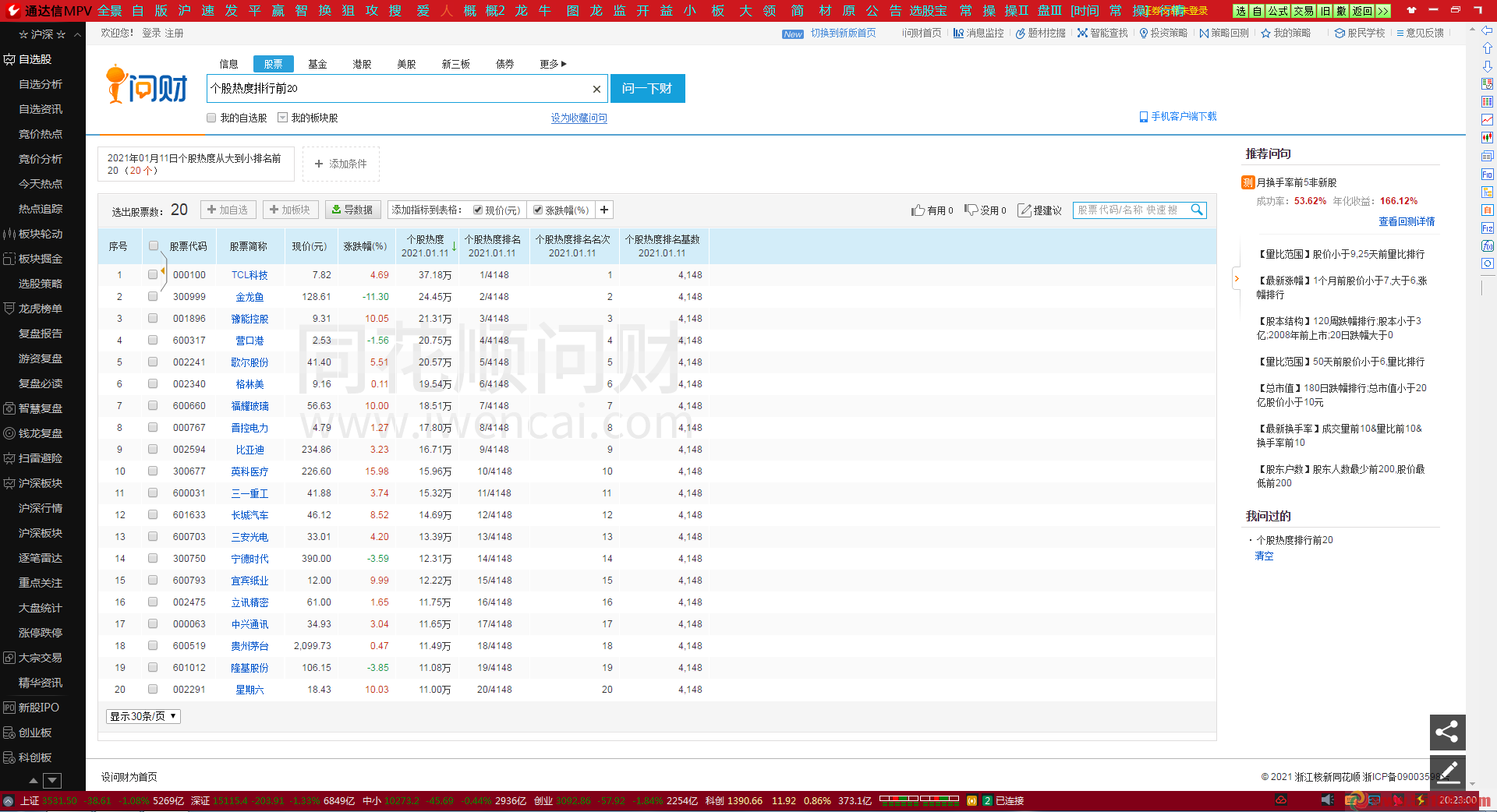Clear the query with the X icon
1497x812 pixels.
pos(596,89)
